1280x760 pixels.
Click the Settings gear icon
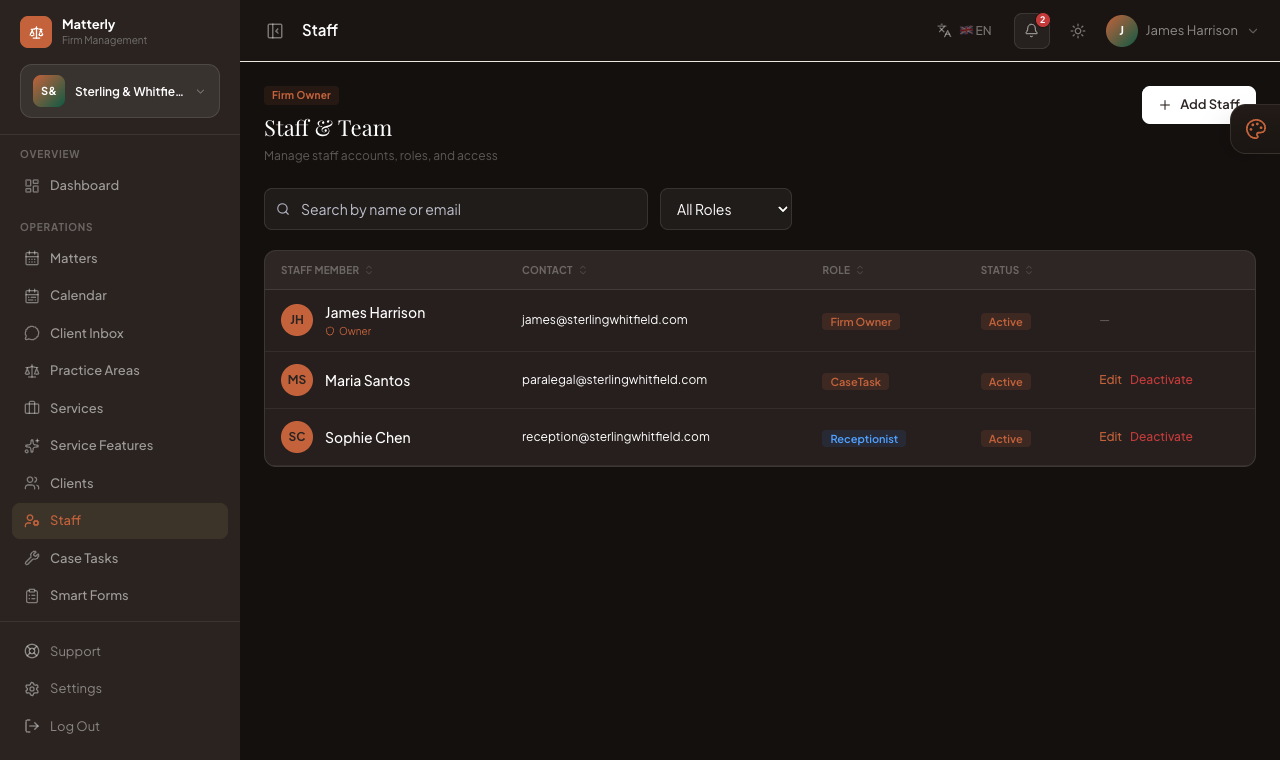coord(32,689)
